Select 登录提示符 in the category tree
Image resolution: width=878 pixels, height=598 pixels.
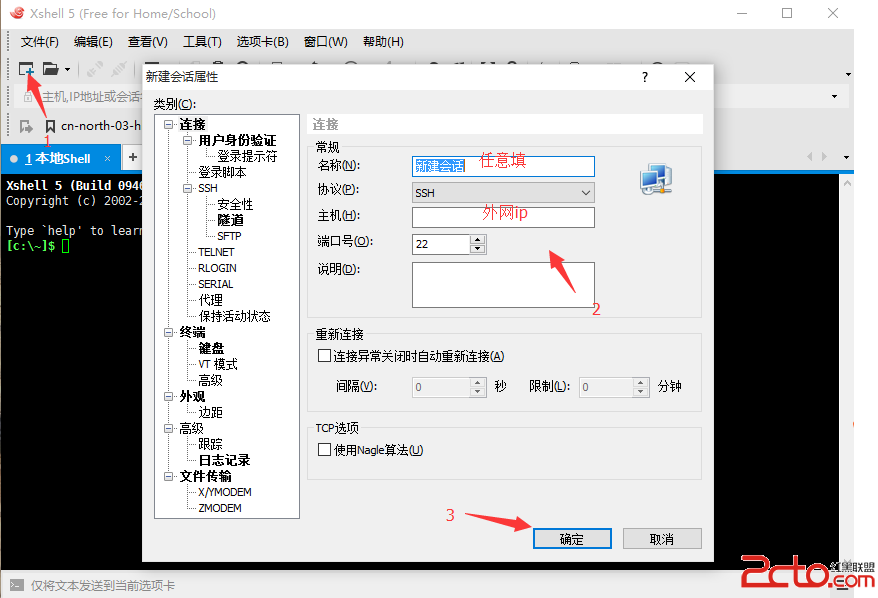(x=247, y=156)
